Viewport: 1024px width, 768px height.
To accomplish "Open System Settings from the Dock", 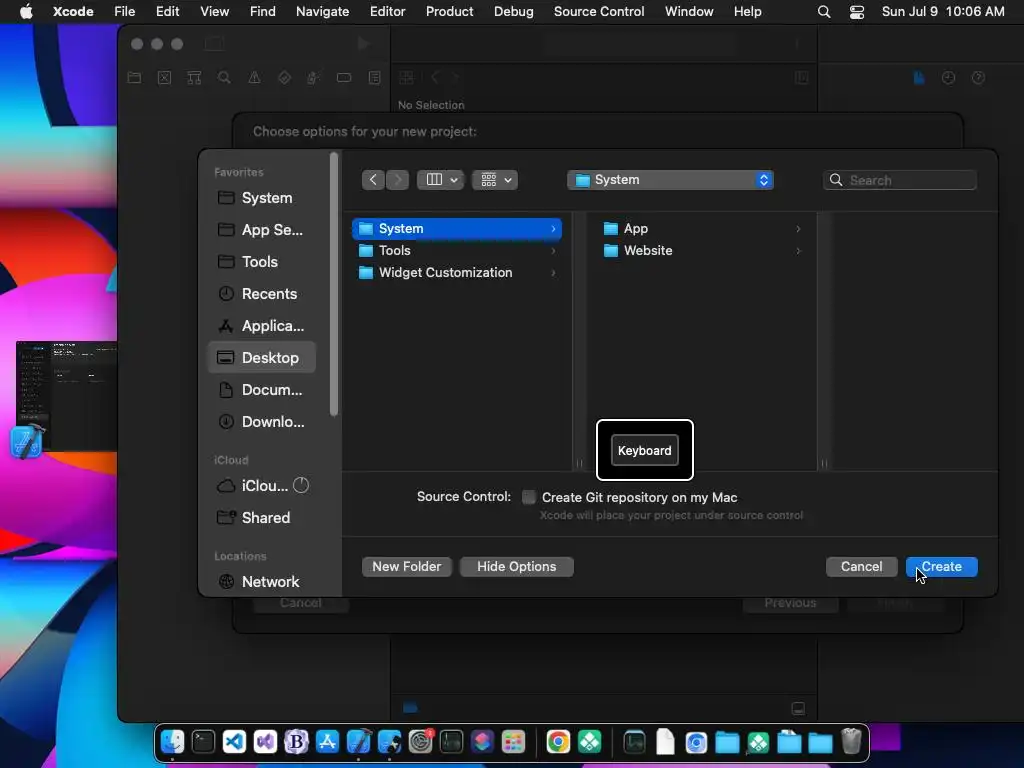I will click(x=421, y=742).
